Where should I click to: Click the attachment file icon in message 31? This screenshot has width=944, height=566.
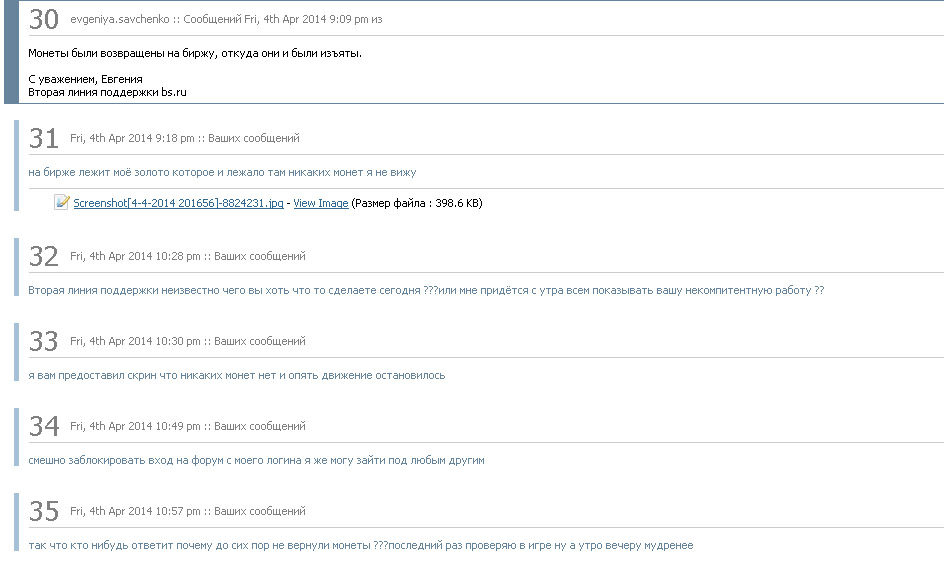[x=61, y=202]
